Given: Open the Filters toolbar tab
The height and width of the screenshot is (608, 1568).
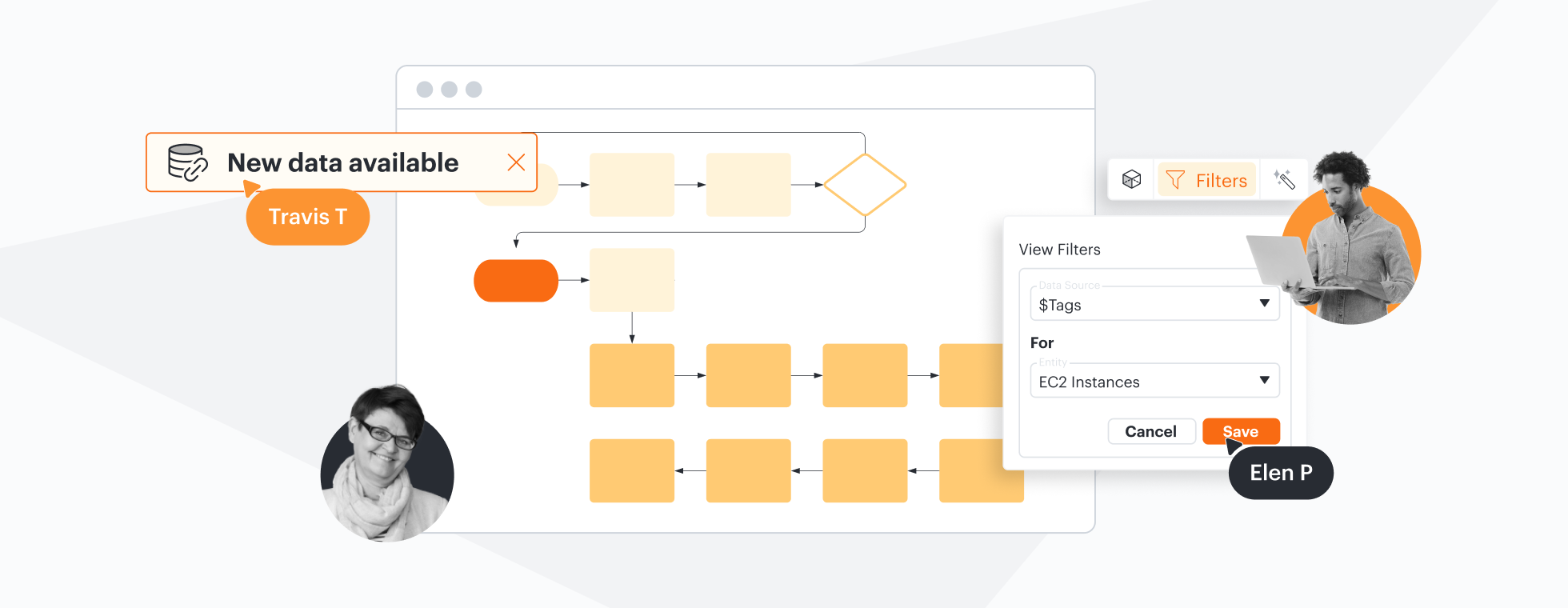Looking at the screenshot, I should click(1207, 180).
